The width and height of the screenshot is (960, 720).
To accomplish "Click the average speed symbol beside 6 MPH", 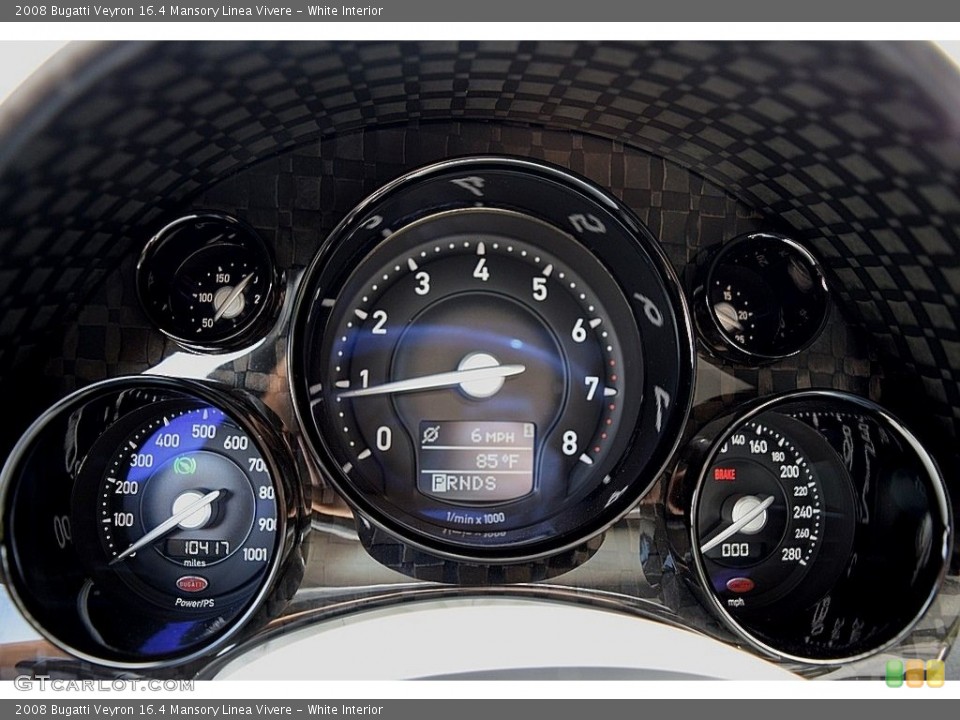I will click(430, 435).
